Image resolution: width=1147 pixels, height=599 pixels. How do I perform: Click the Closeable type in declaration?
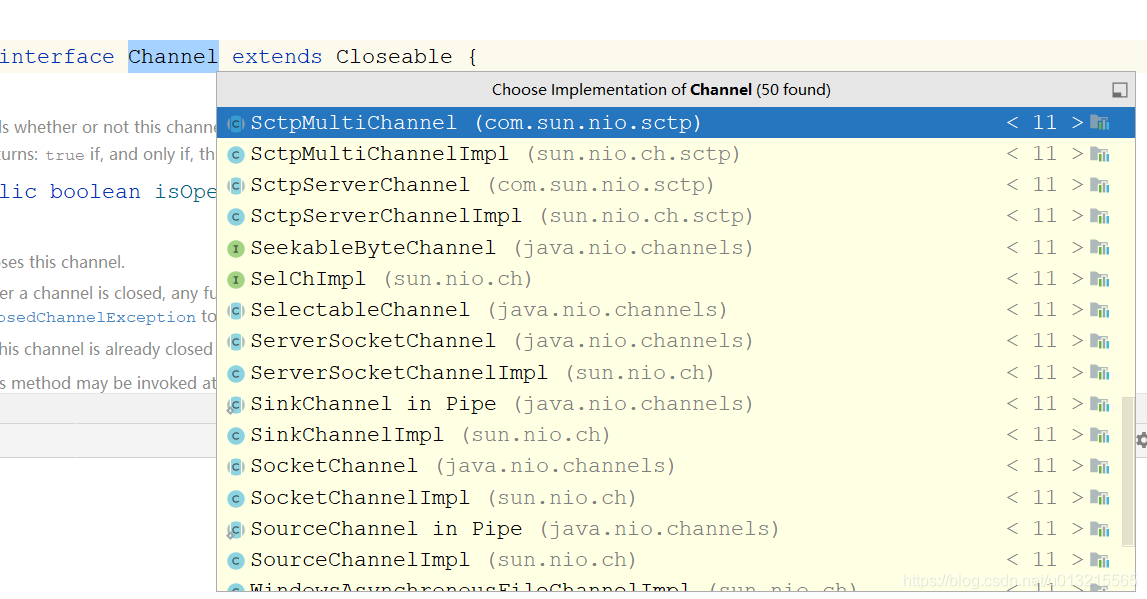(394, 56)
